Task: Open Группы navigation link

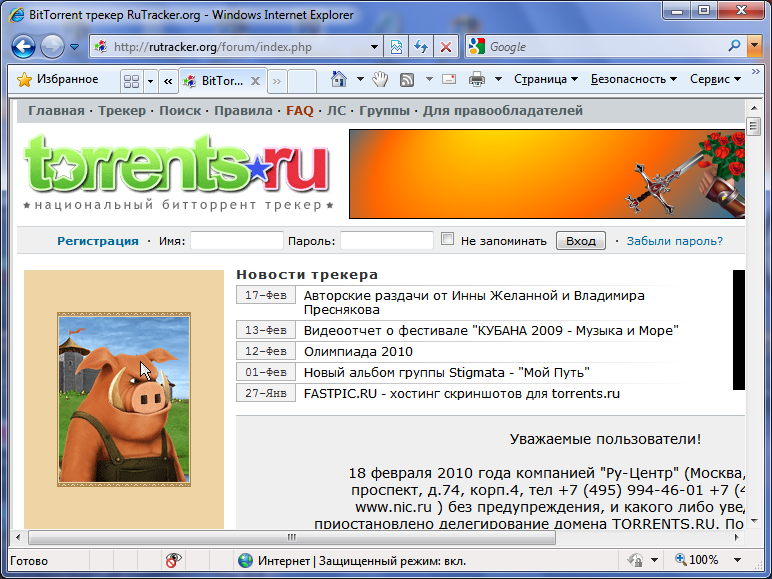Action: (384, 110)
